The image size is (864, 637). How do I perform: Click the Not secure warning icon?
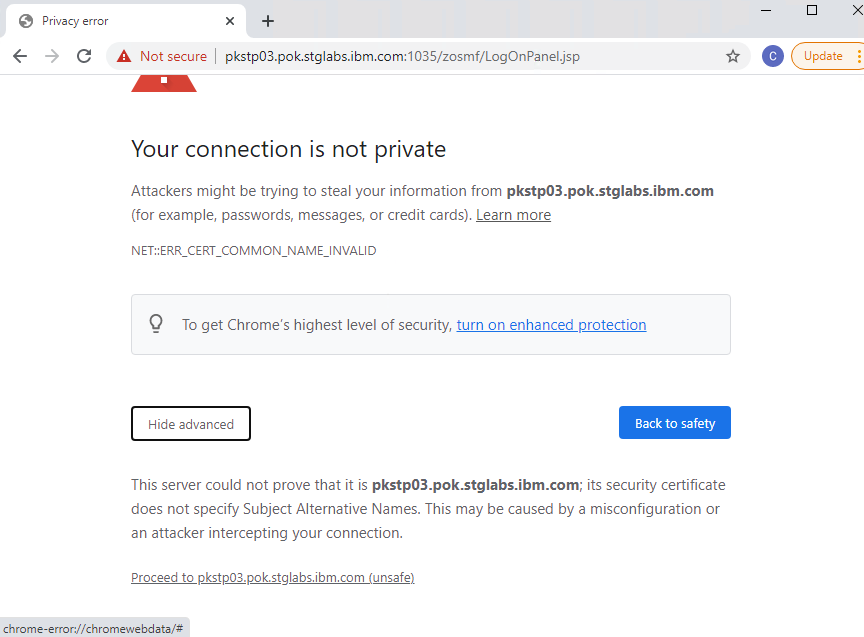124,56
